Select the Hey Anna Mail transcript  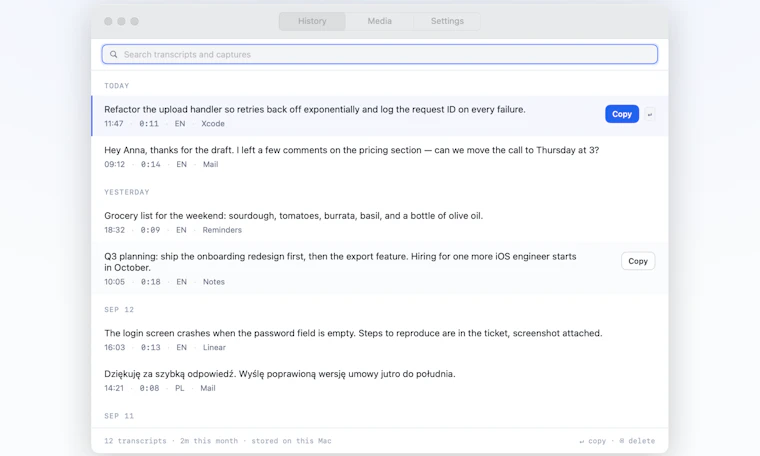click(380, 157)
